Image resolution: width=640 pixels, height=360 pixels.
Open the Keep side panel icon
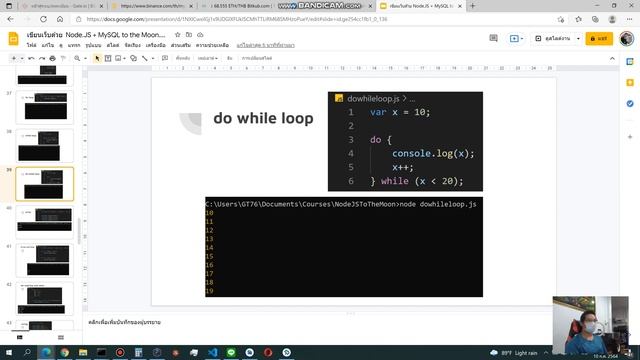[630, 83]
